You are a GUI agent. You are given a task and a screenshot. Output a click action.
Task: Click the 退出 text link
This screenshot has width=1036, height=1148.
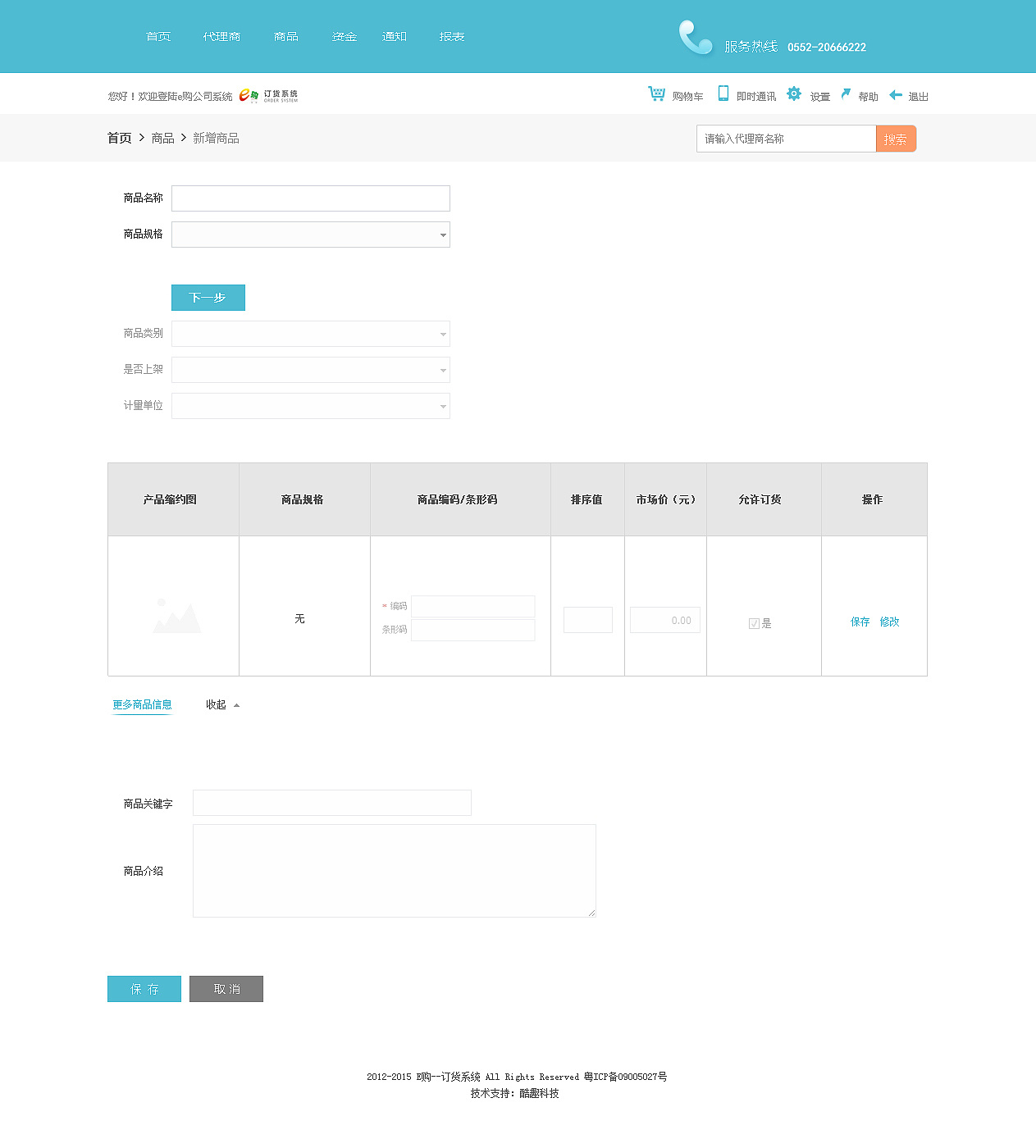[918, 97]
